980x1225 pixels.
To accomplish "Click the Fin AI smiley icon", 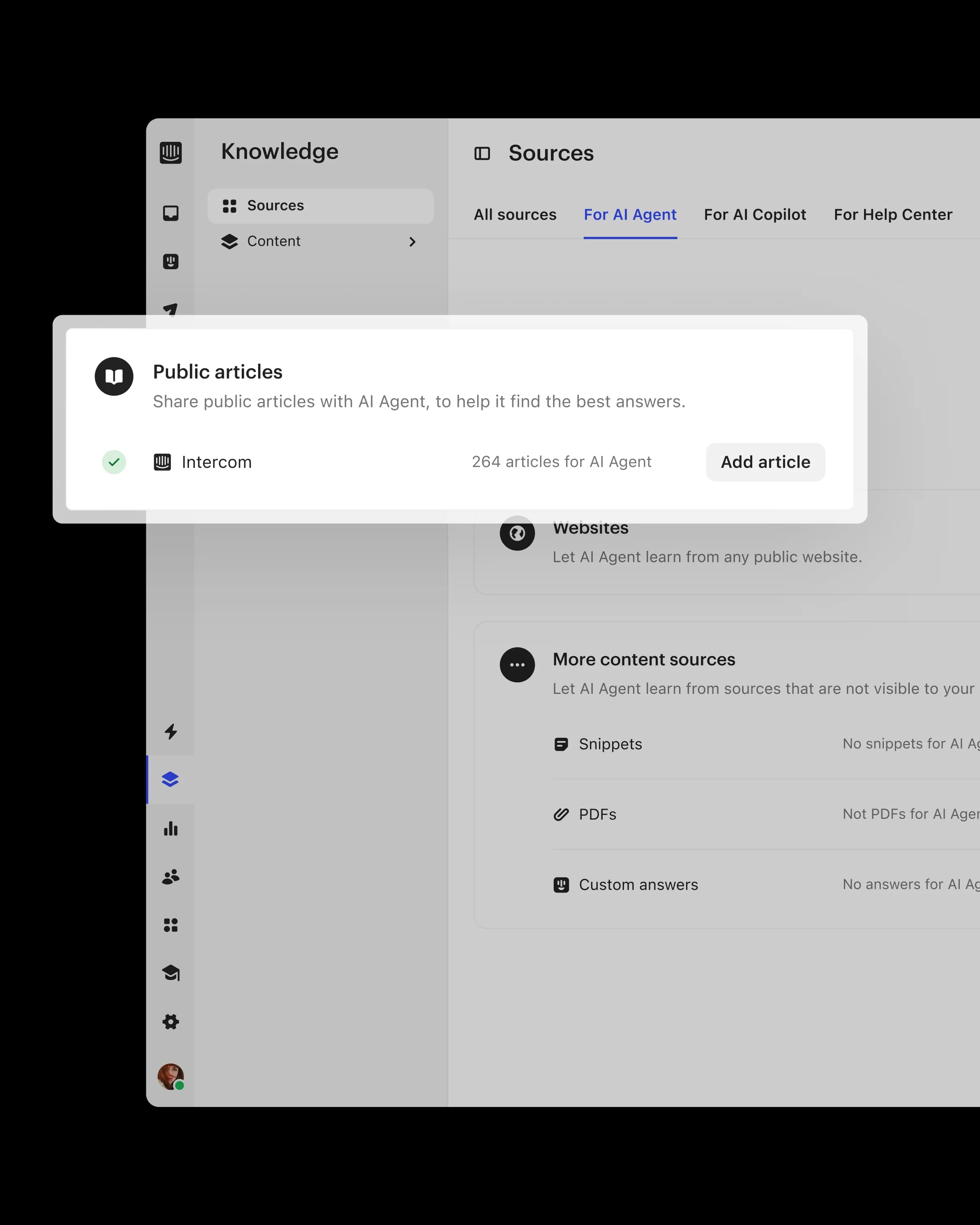I will coord(171,261).
